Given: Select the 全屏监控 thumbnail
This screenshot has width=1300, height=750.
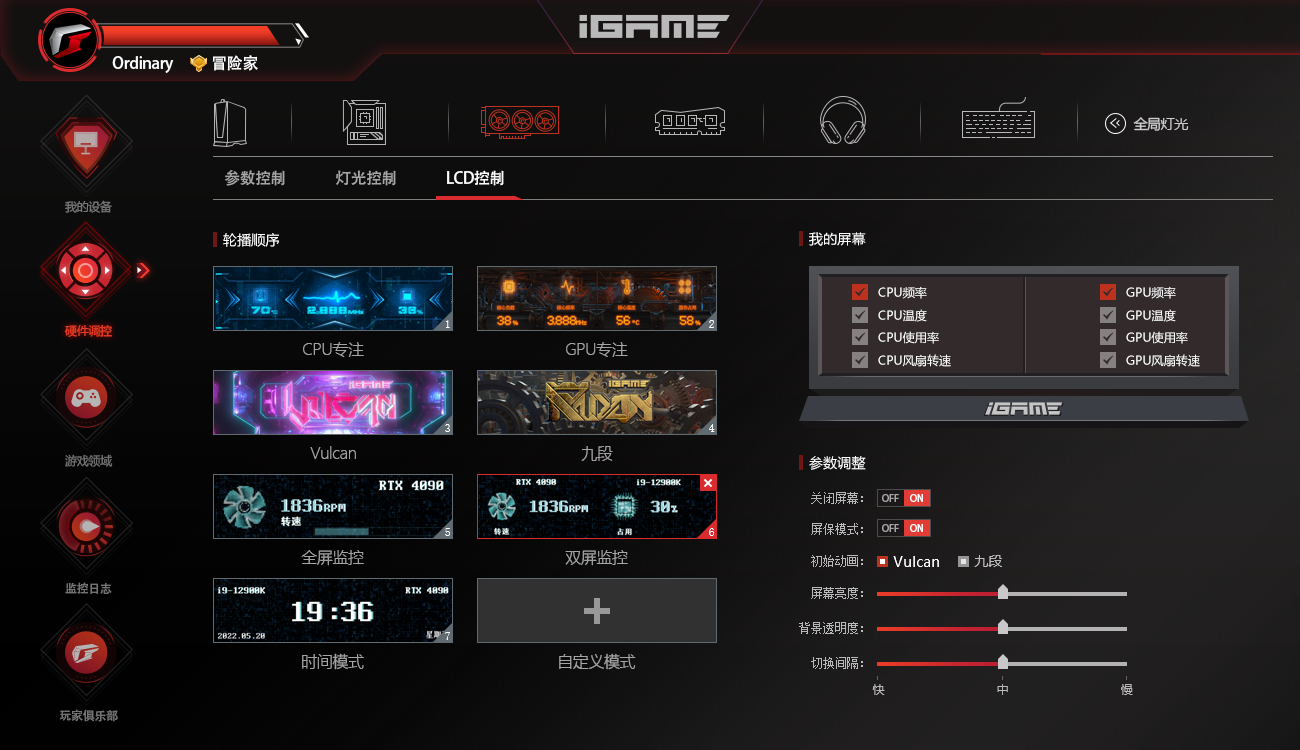Looking at the screenshot, I should (333, 506).
